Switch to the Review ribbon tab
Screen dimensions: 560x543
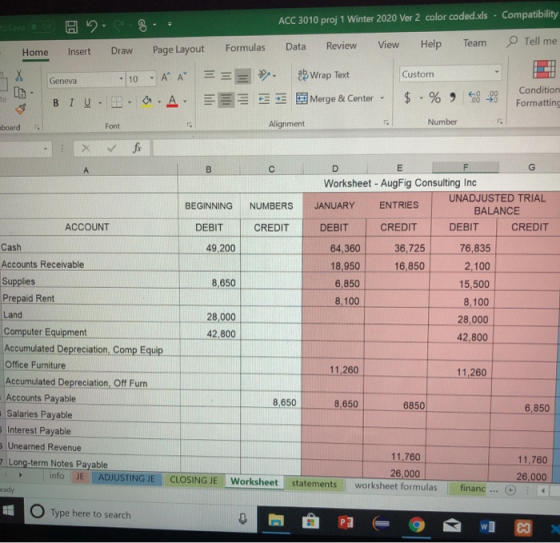point(341,46)
